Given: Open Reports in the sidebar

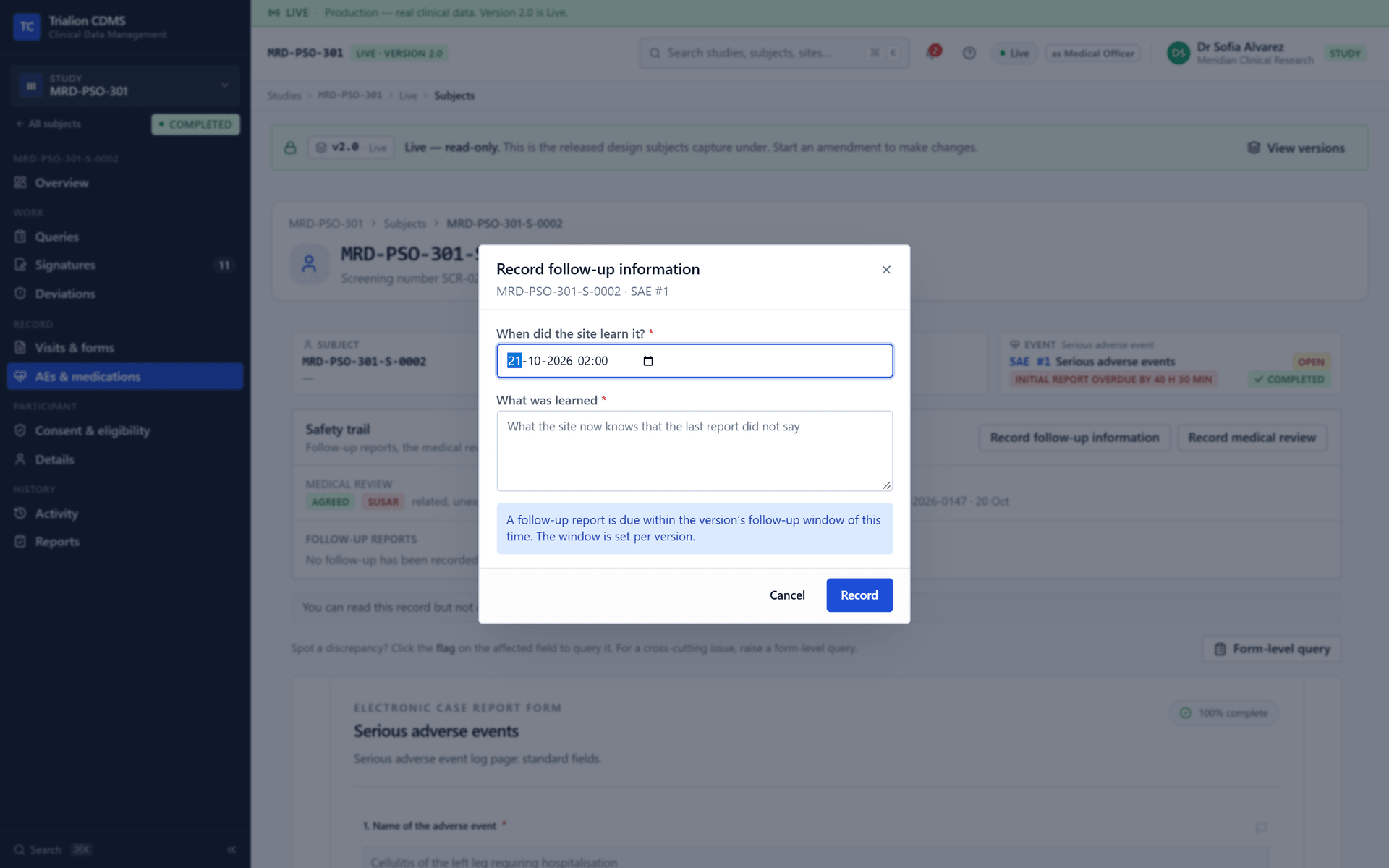Looking at the screenshot, I should [x=125, y=542].
